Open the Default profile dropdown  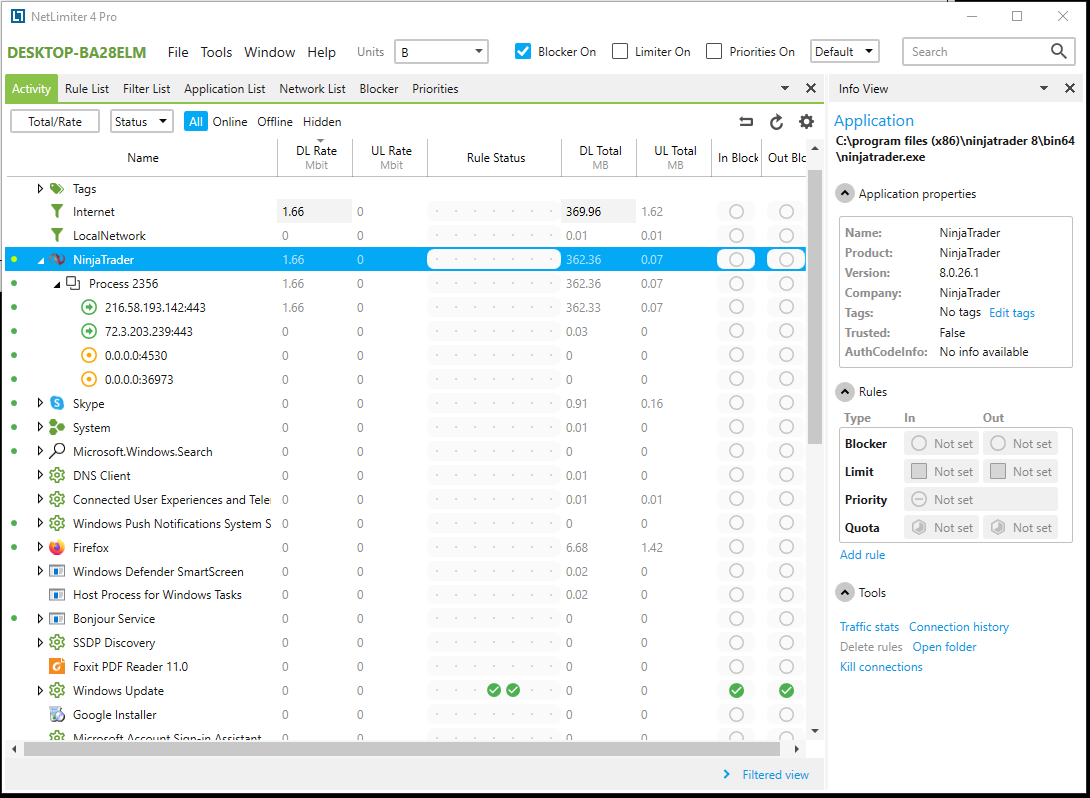click(x=845, y=51)
